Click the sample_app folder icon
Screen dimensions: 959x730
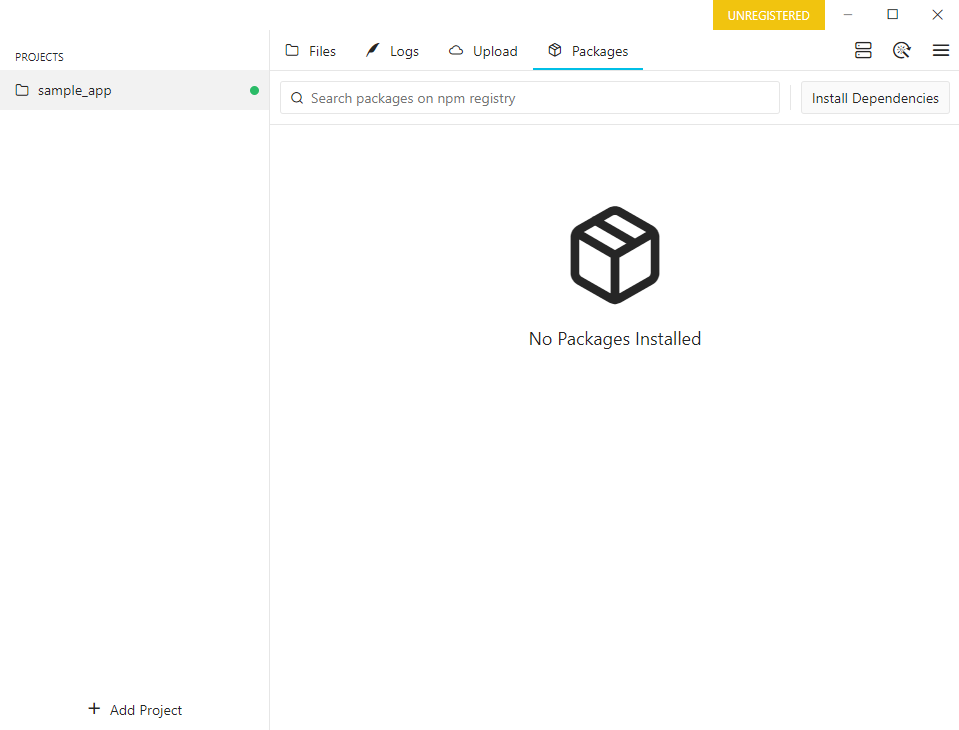(x=22, y=90)
